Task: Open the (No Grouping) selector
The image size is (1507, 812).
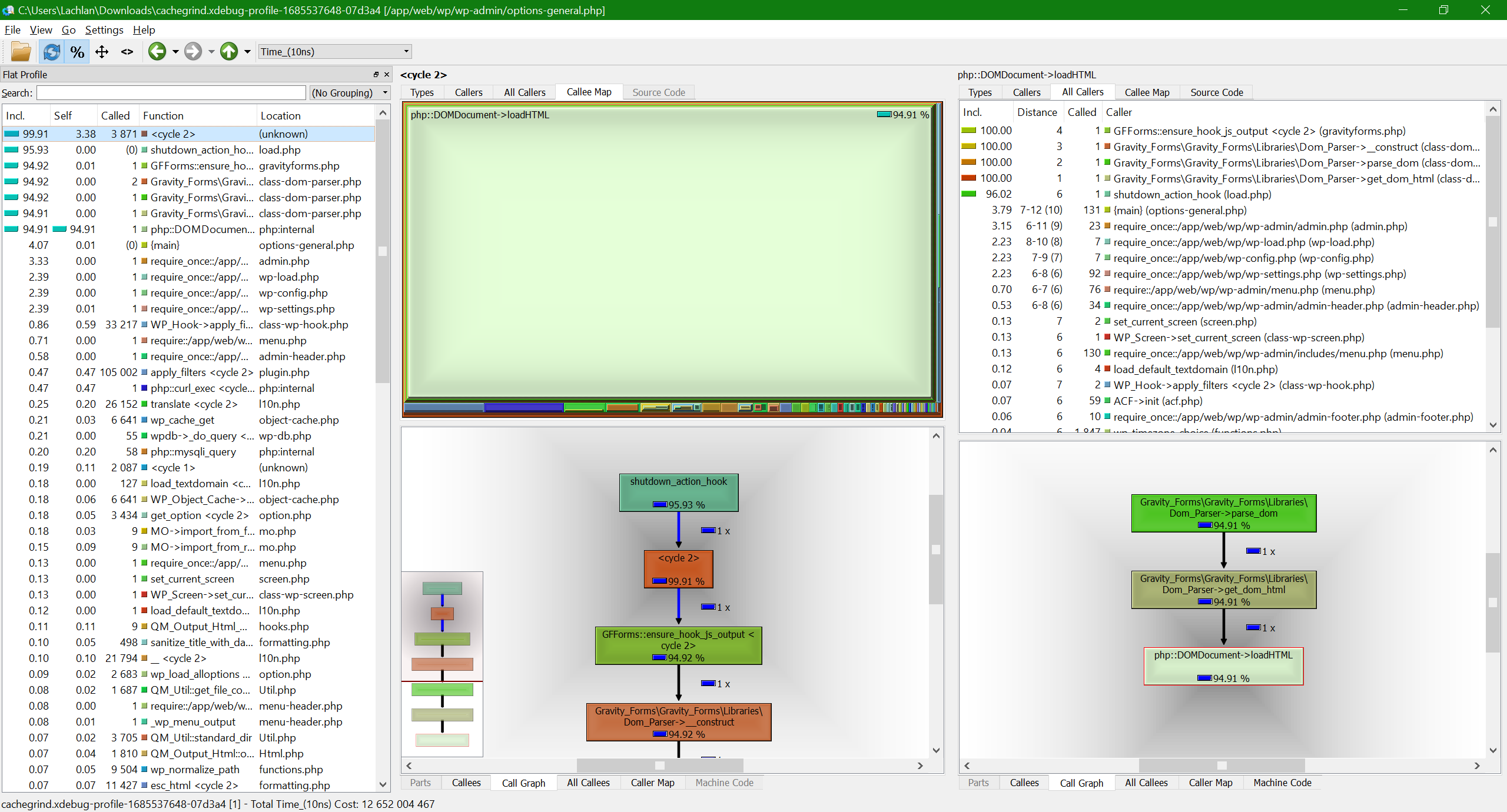Action: click(350, 92)
